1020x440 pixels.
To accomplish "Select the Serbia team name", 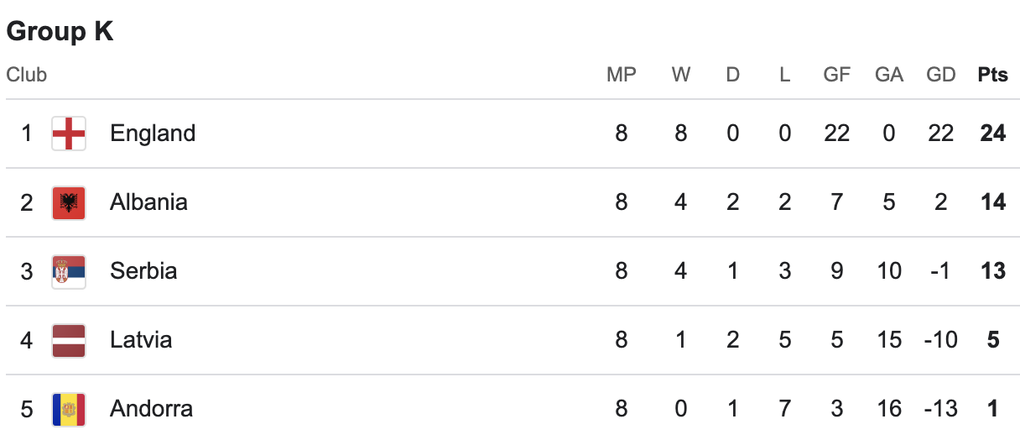I will (x=144, y=271).
